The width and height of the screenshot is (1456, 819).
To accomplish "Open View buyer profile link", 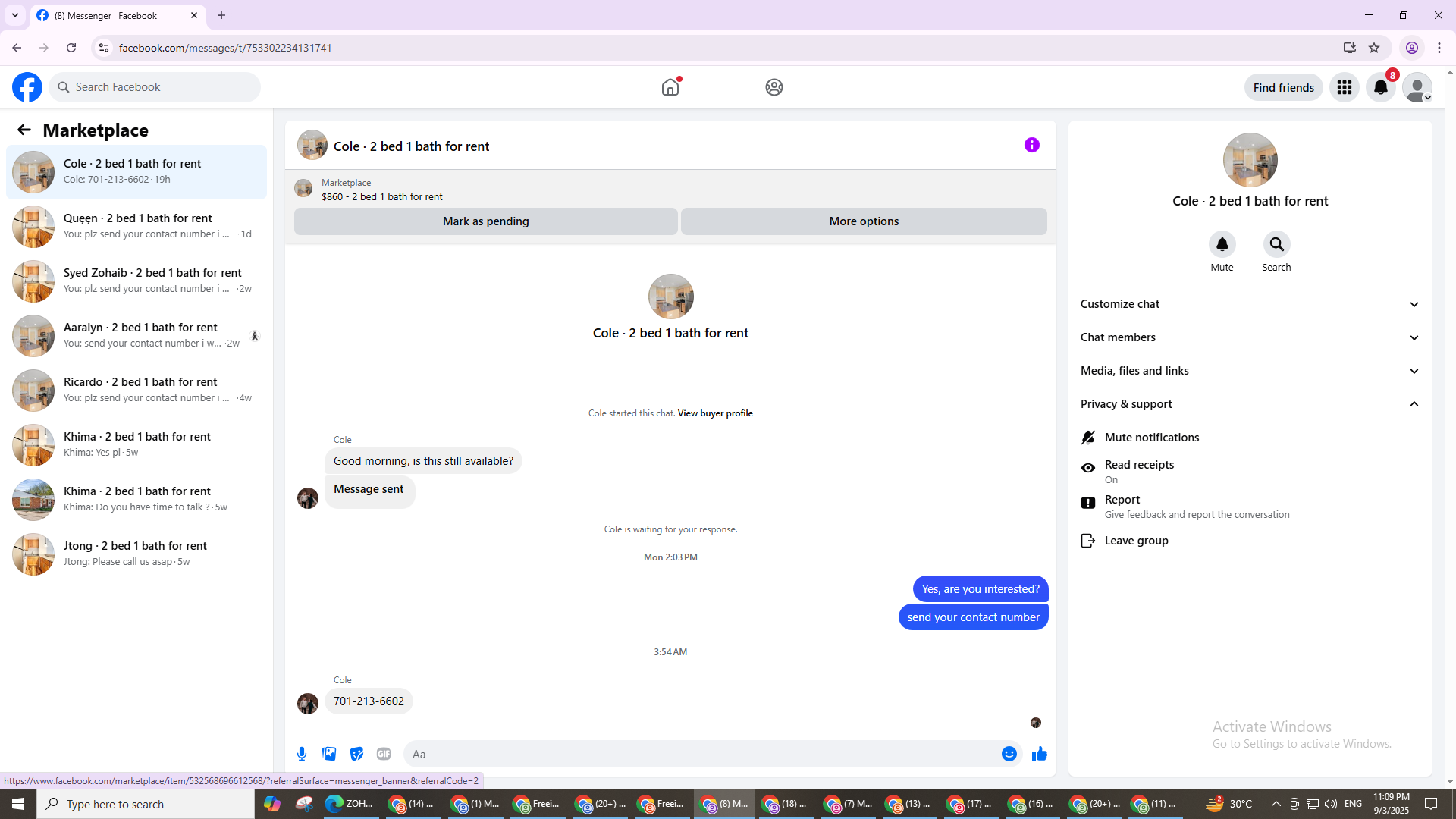I will coord(715,413).
